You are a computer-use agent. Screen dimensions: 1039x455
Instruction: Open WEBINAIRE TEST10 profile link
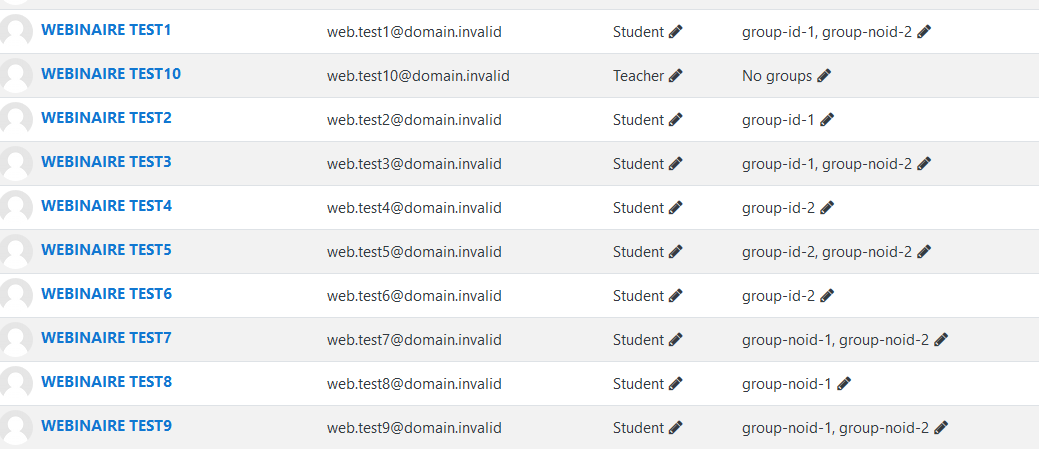(111, 74)
